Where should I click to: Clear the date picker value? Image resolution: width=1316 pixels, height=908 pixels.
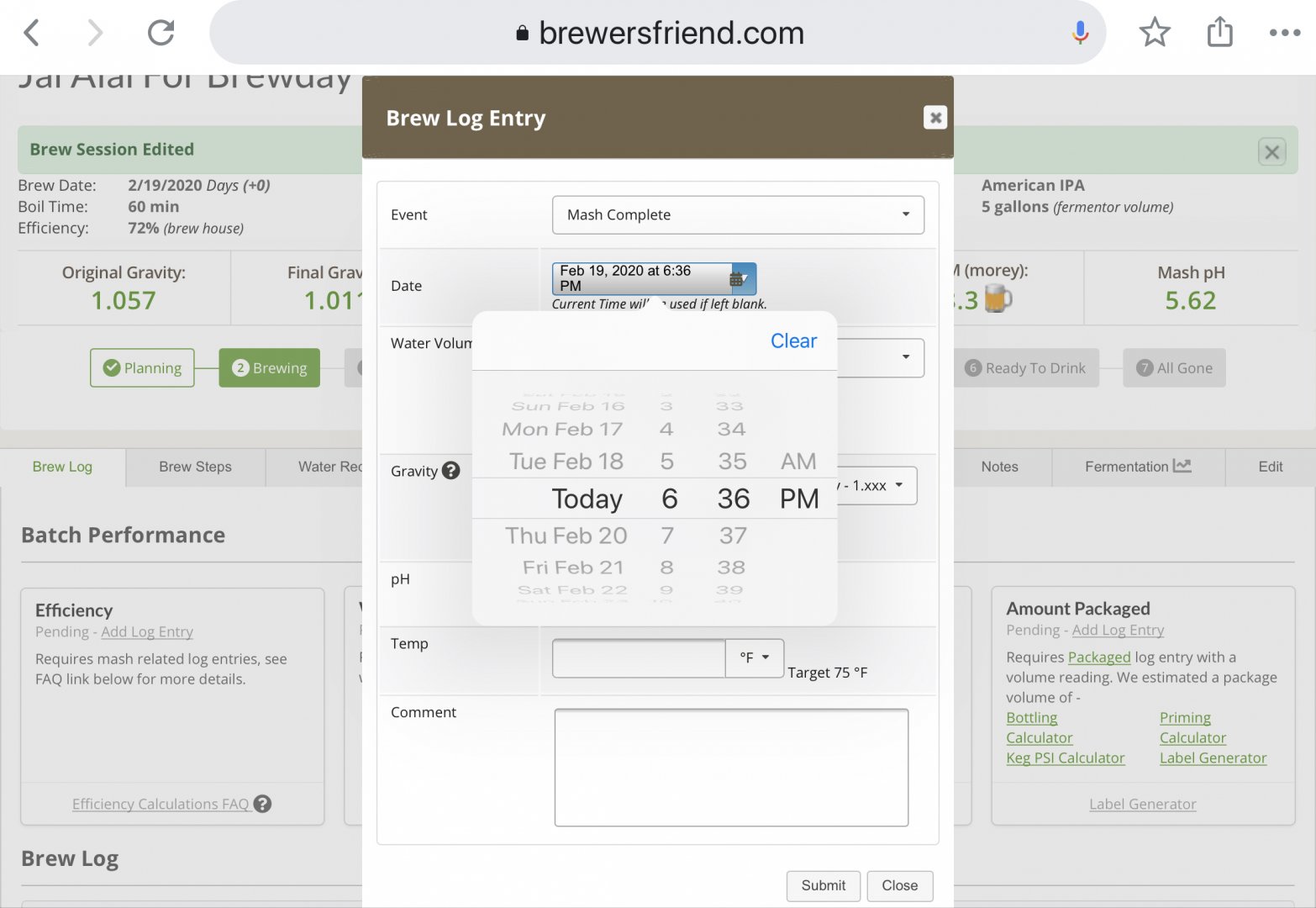click(793, 340)
